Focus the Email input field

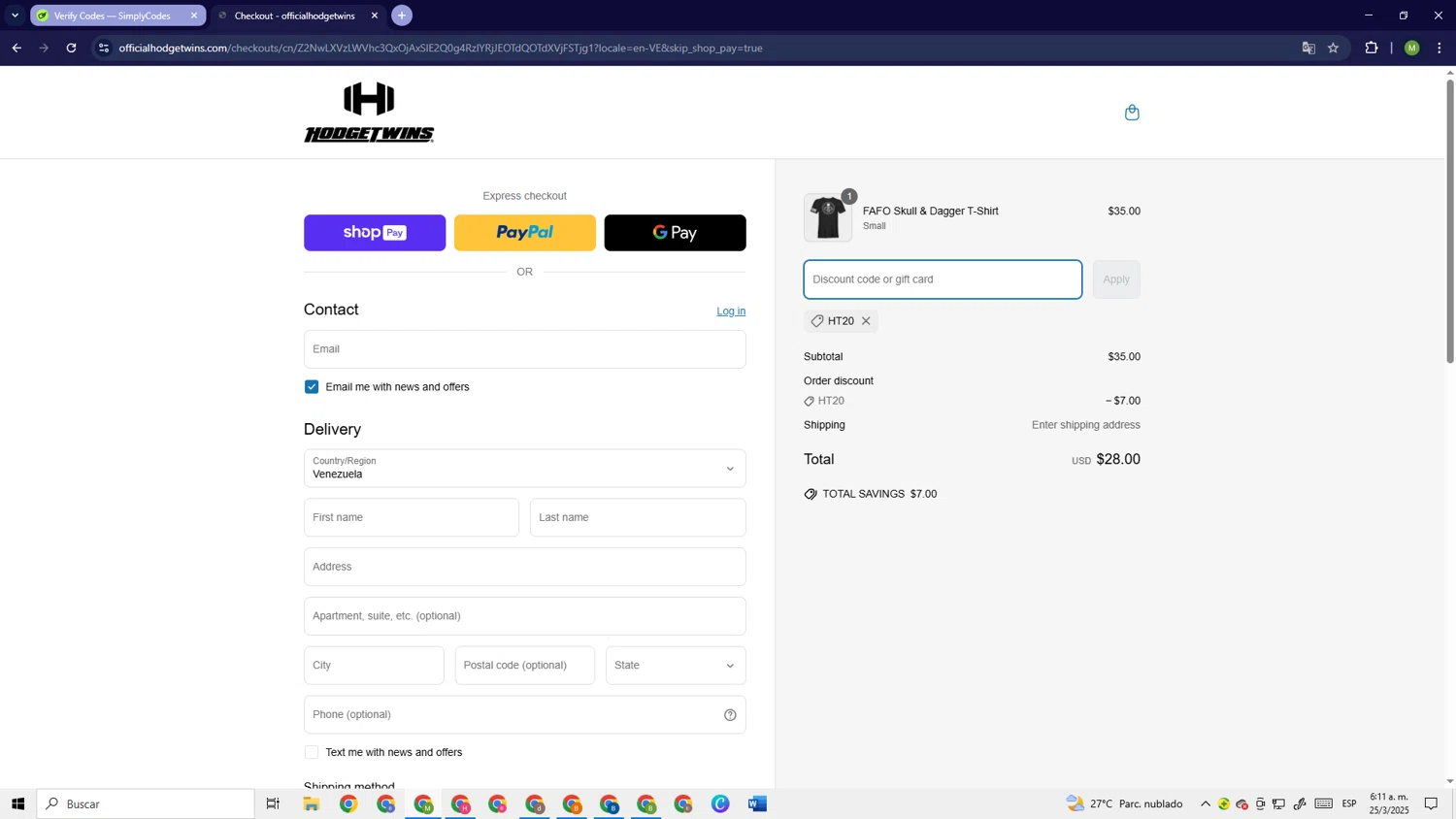524,349
